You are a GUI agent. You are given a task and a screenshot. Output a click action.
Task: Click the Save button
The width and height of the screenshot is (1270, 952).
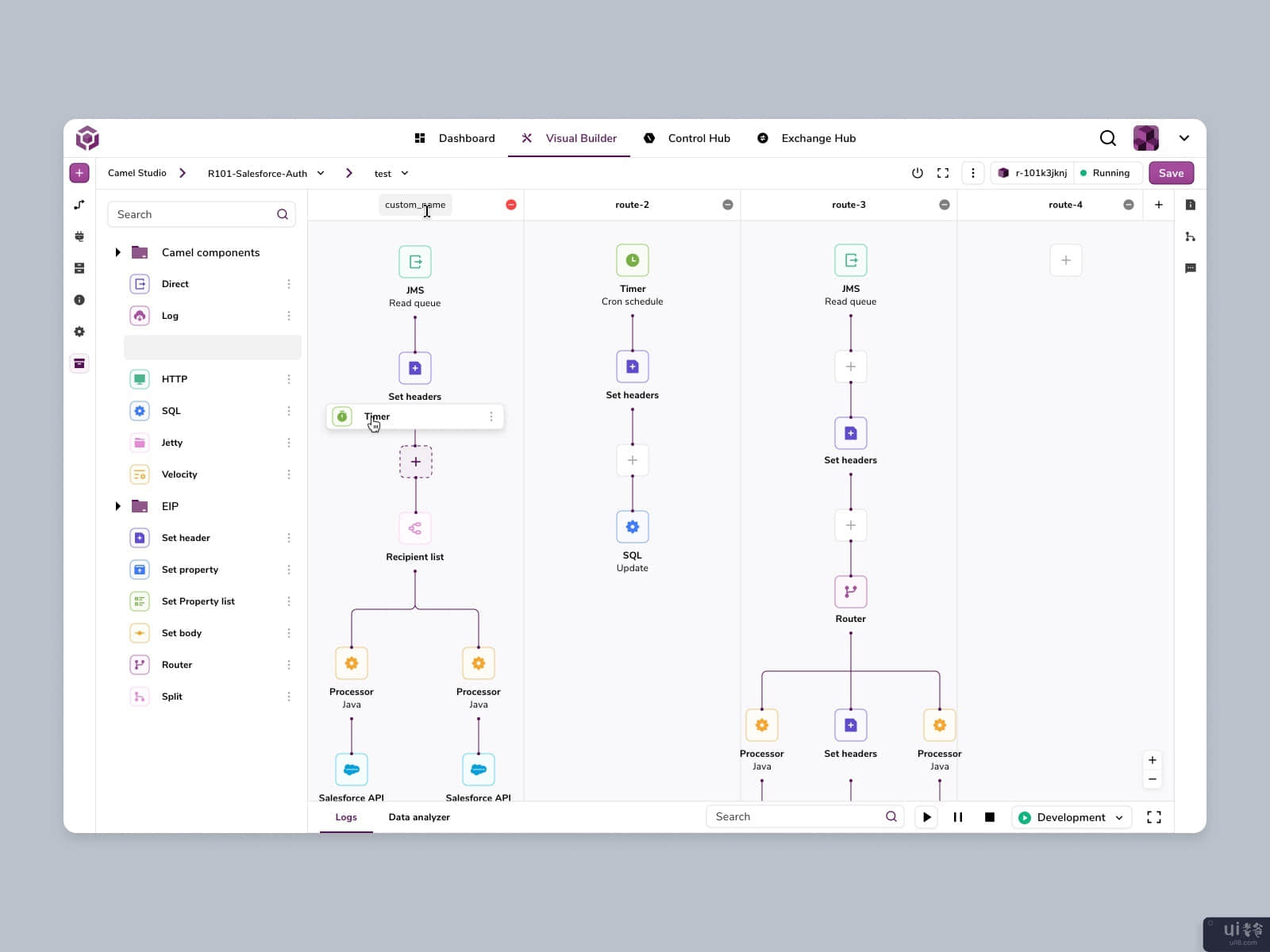[x=1171, y=173]
